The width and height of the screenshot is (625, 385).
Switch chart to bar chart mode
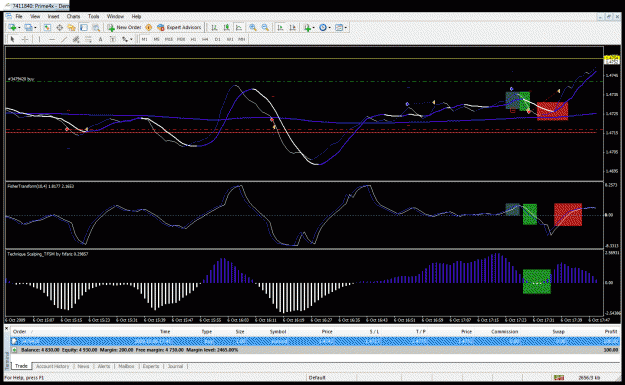tap(214, 28)
